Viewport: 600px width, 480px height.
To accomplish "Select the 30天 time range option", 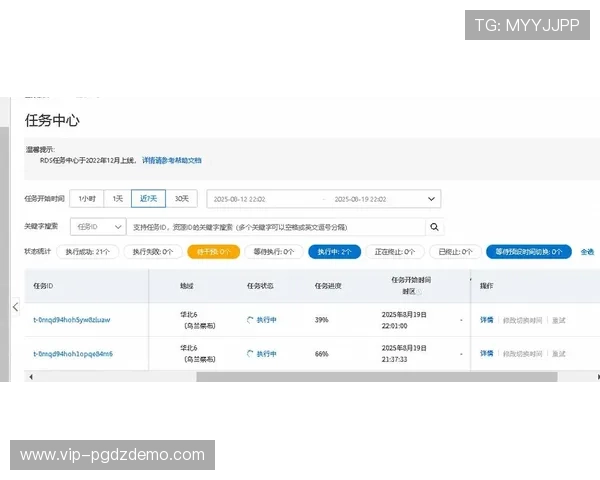I will click(182, 198).
